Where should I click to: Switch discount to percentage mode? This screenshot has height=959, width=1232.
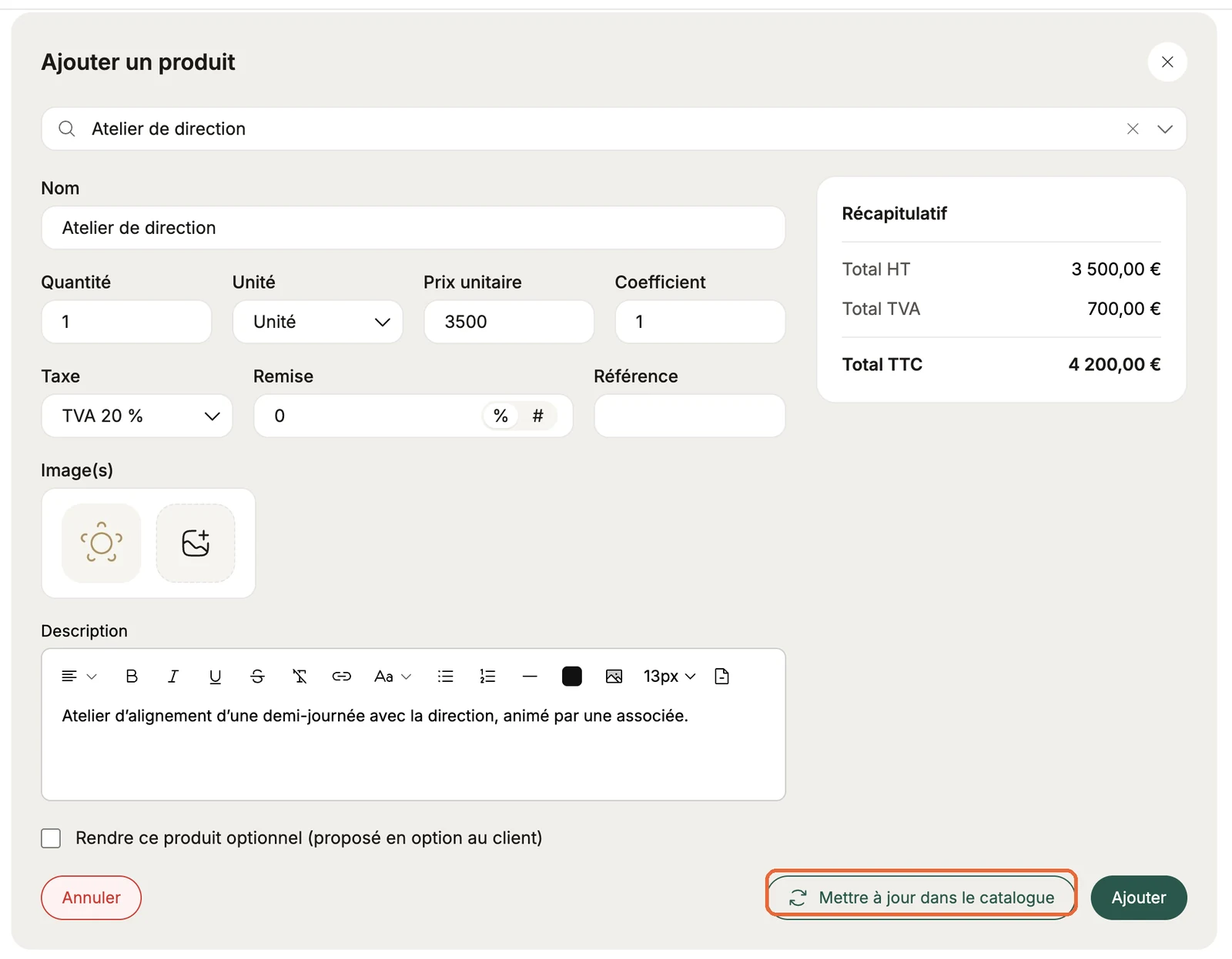pos(500,416)
